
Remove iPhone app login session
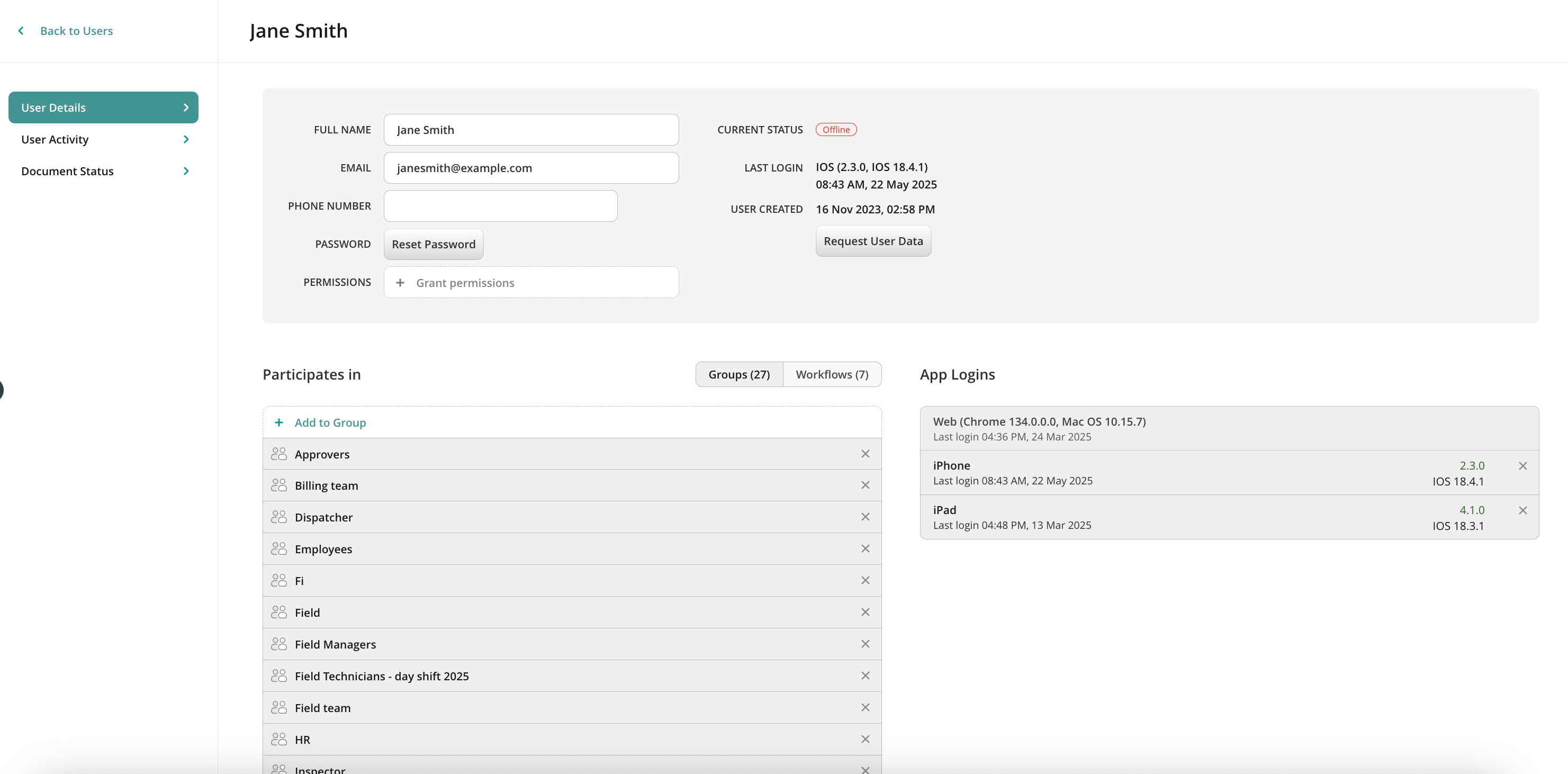[x=1522, y=466]
